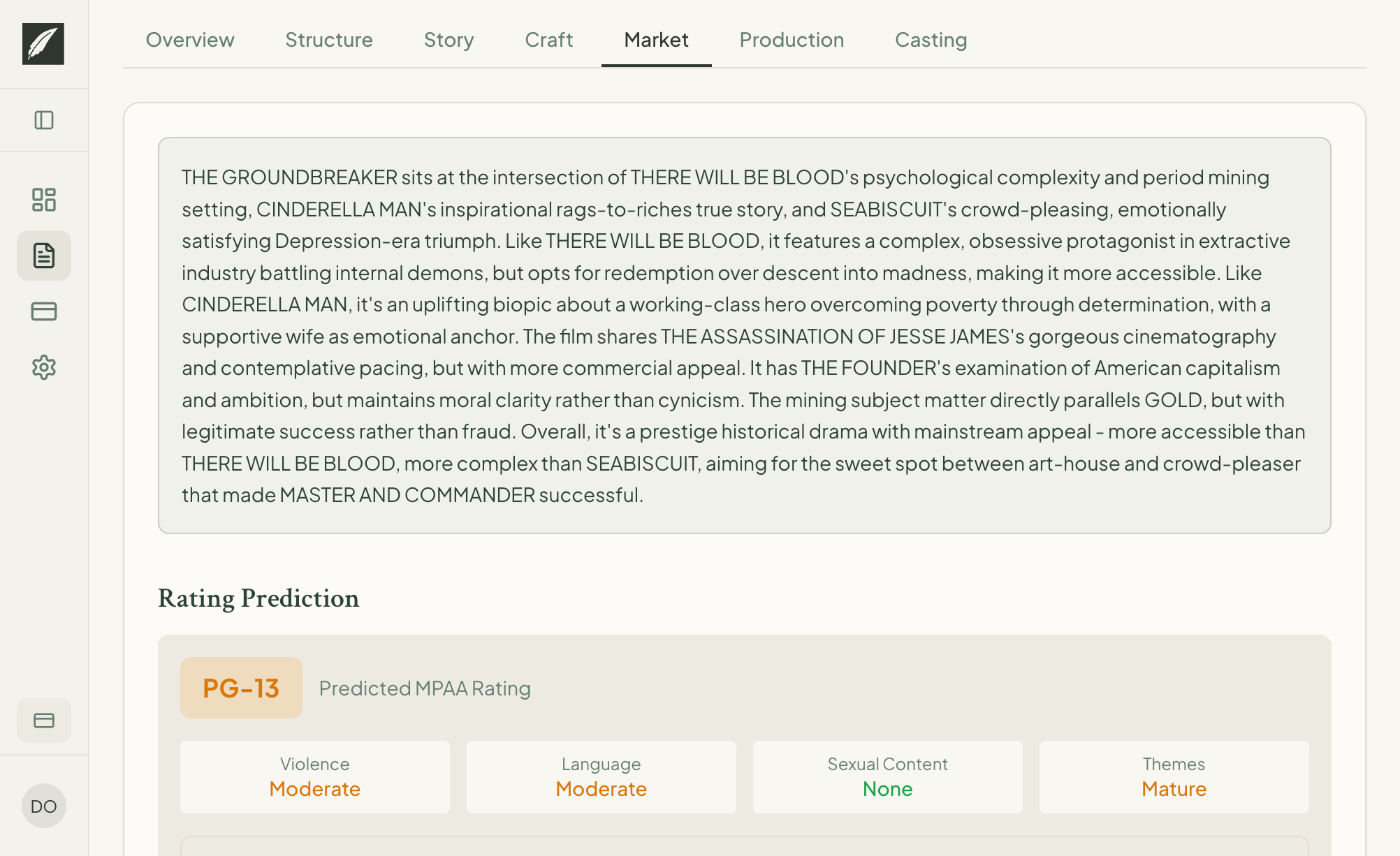This screenshot has width=1400, height=856.
Task: Go to the Story tab
Action: (x=449, y=40)
